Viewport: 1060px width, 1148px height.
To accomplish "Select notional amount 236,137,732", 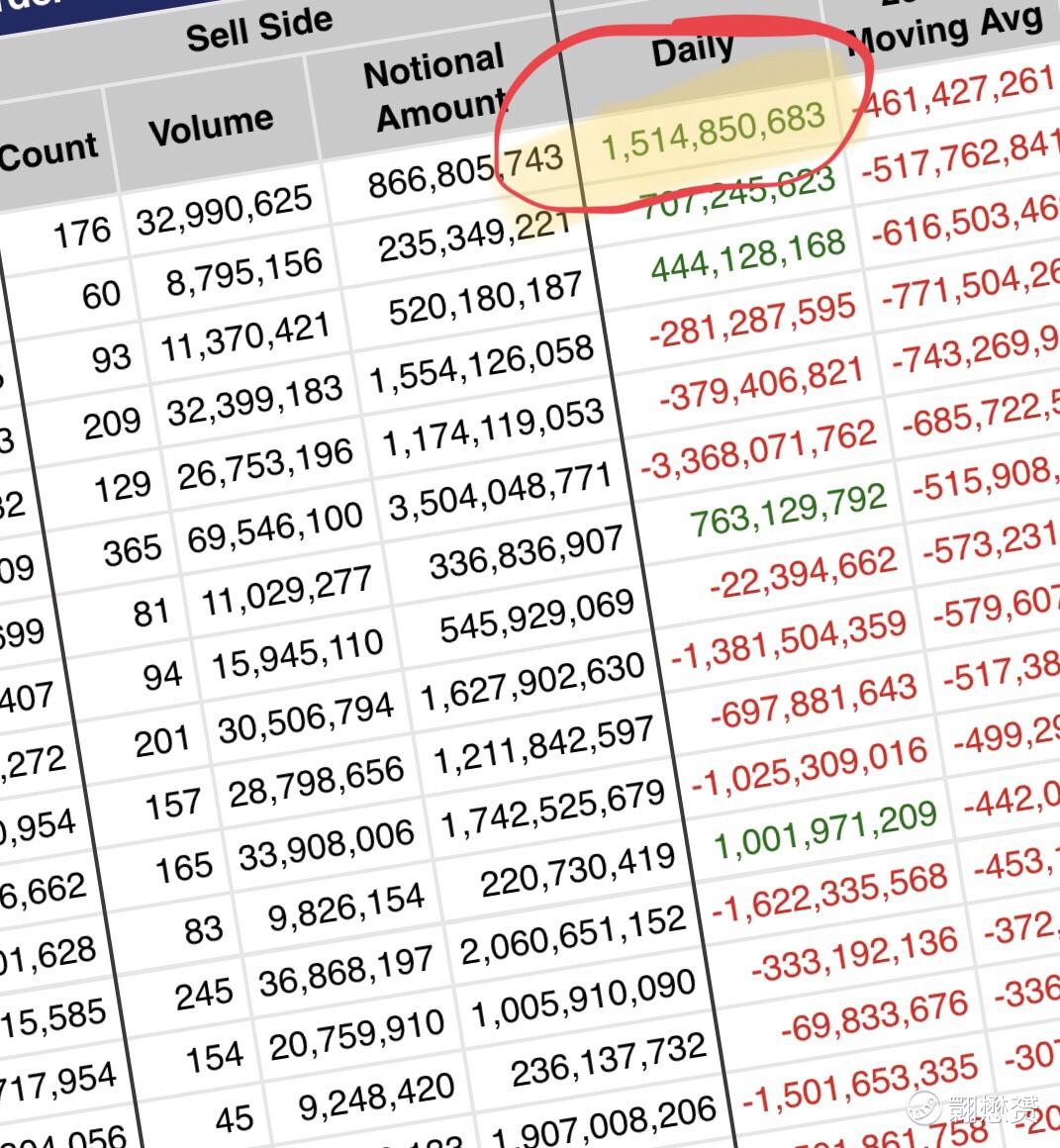I will click(x=609, y=1060).
